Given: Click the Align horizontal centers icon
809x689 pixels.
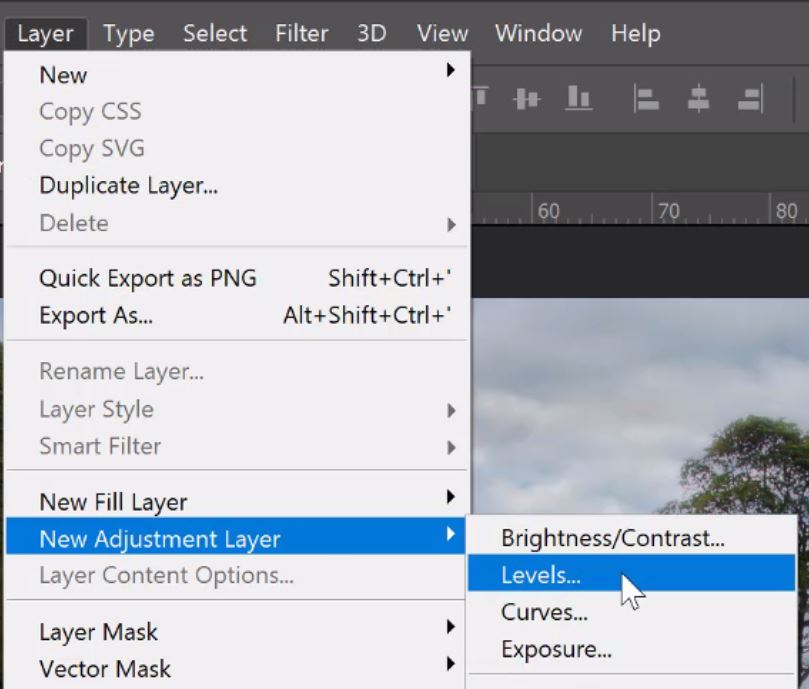Looking at the screenshot, I should [x=698, y=98].
